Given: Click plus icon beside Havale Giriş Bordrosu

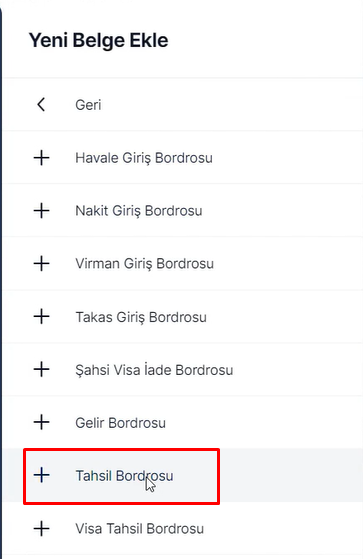Looking at the screenshot, I should point(41,158).
